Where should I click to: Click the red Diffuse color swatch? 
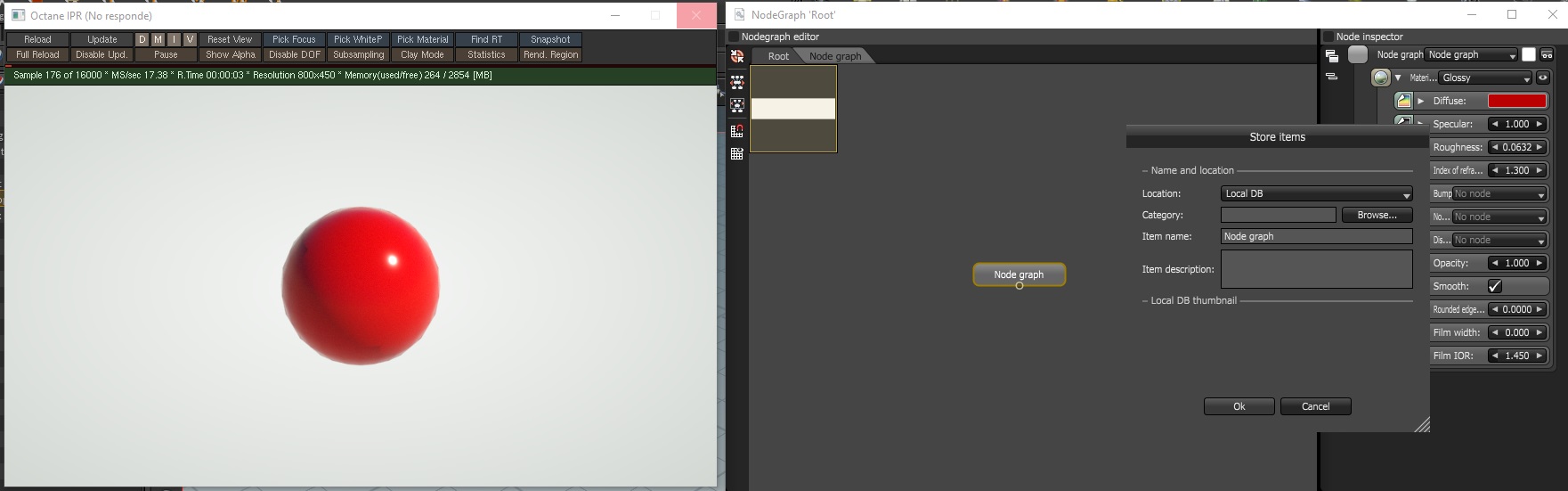[1517, 101]
